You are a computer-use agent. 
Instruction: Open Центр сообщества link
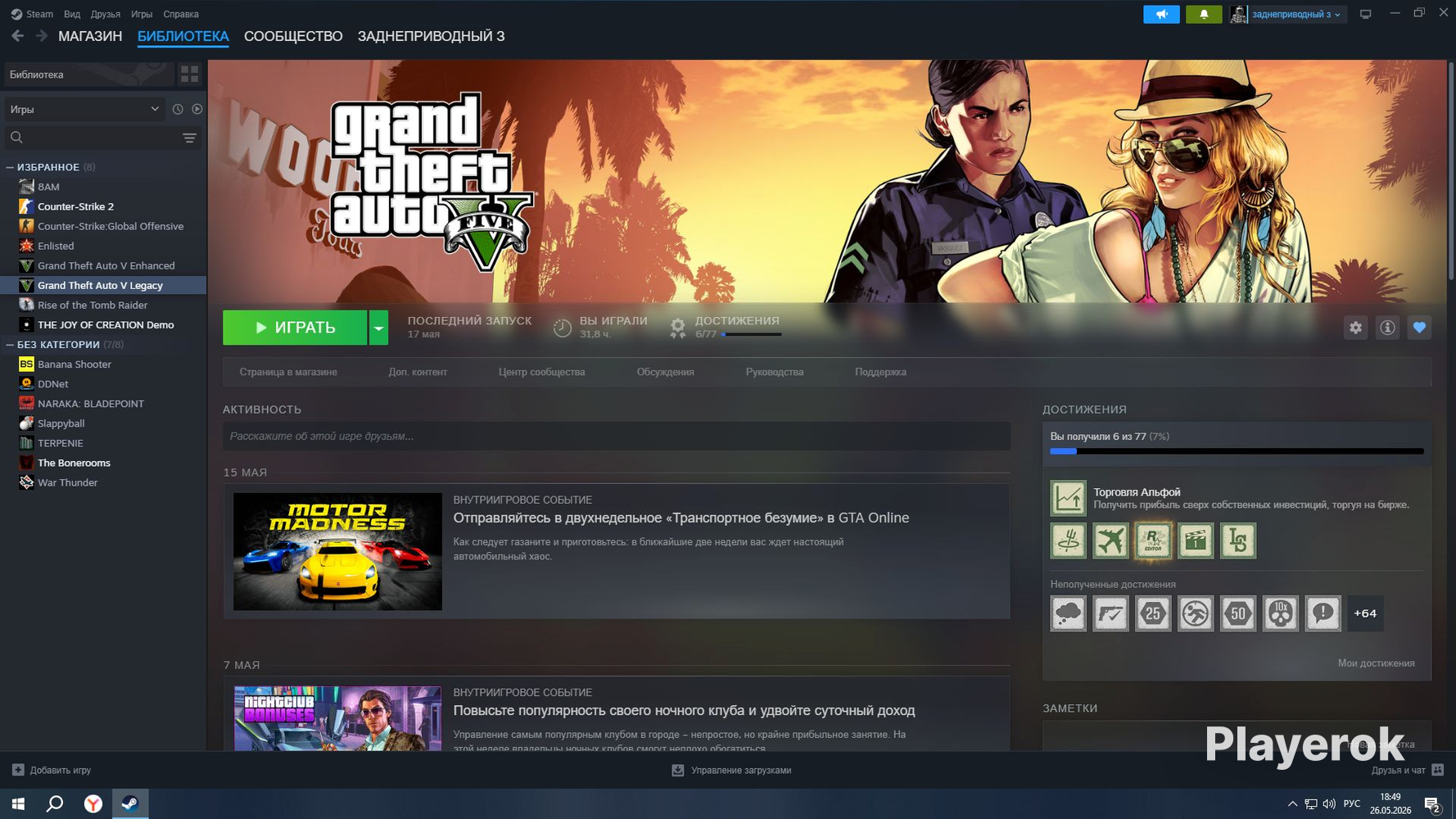point(541,372)
